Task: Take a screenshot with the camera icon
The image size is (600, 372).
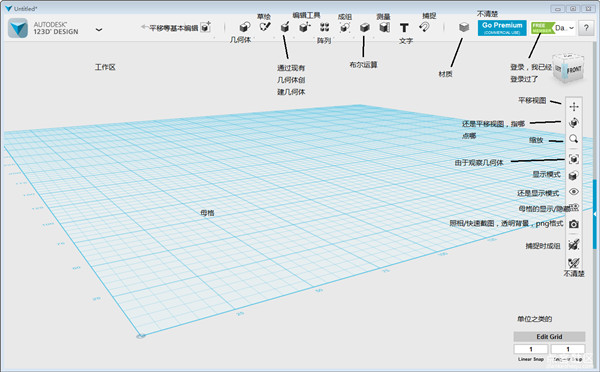Action: [x=574, y=224]
